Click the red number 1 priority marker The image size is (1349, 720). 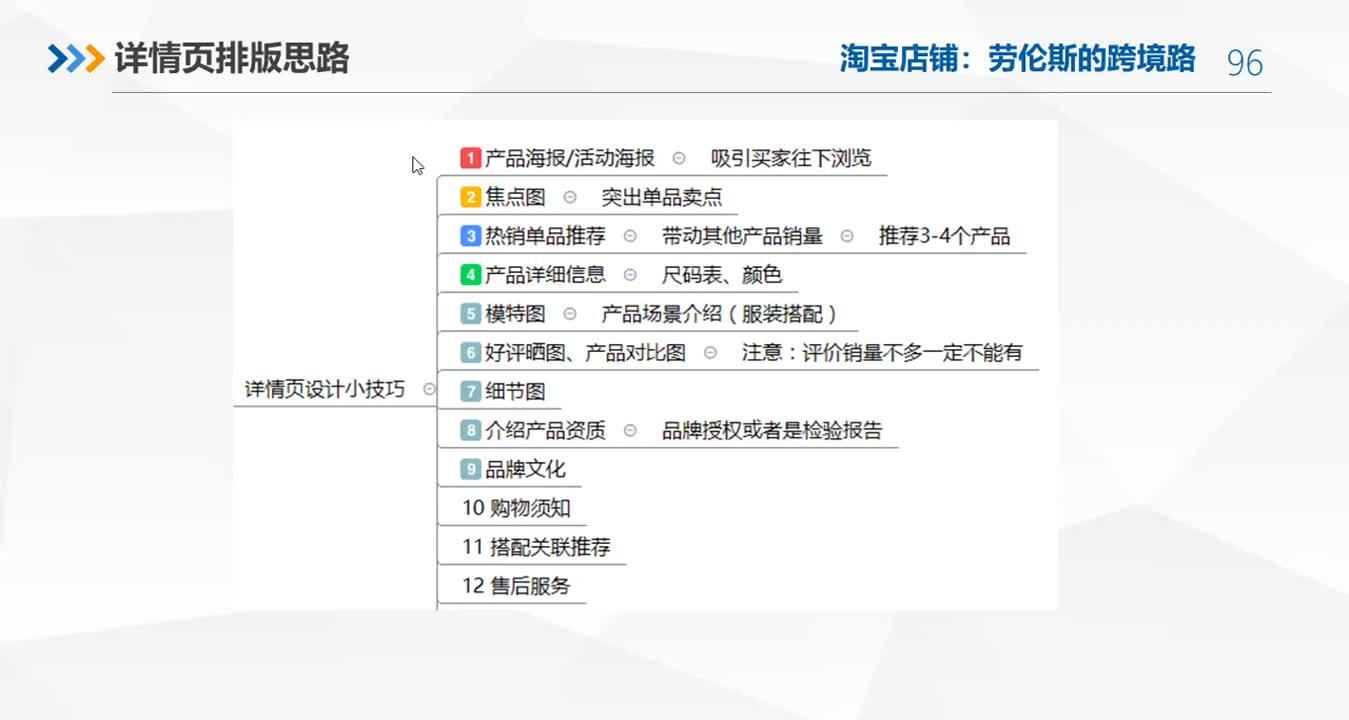point(471,158)
